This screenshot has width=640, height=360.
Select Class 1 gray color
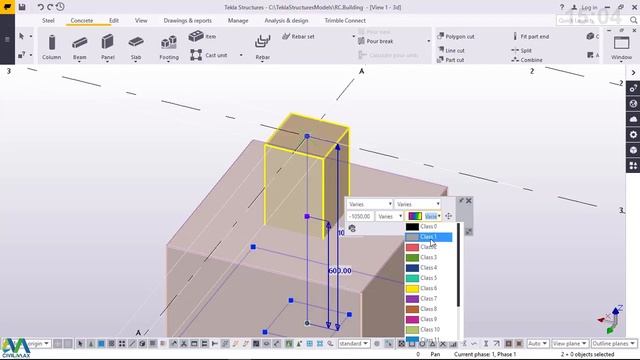[x=429, y=237]
